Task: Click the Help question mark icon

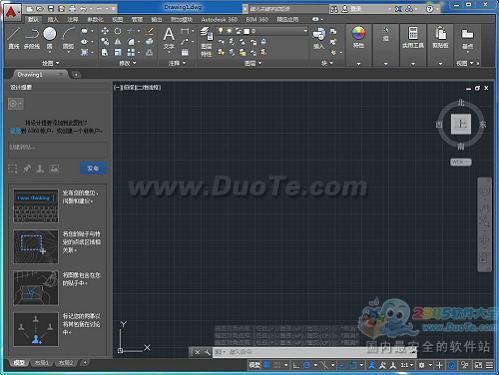Action: click(x=429, y=9)
